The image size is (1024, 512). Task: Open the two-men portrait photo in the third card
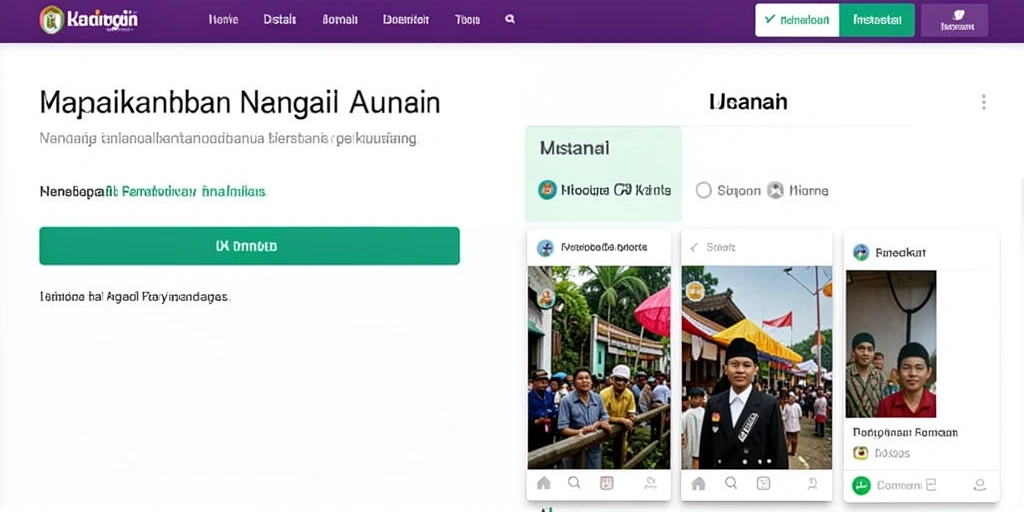pyautogui.click(x=891, y=344)
